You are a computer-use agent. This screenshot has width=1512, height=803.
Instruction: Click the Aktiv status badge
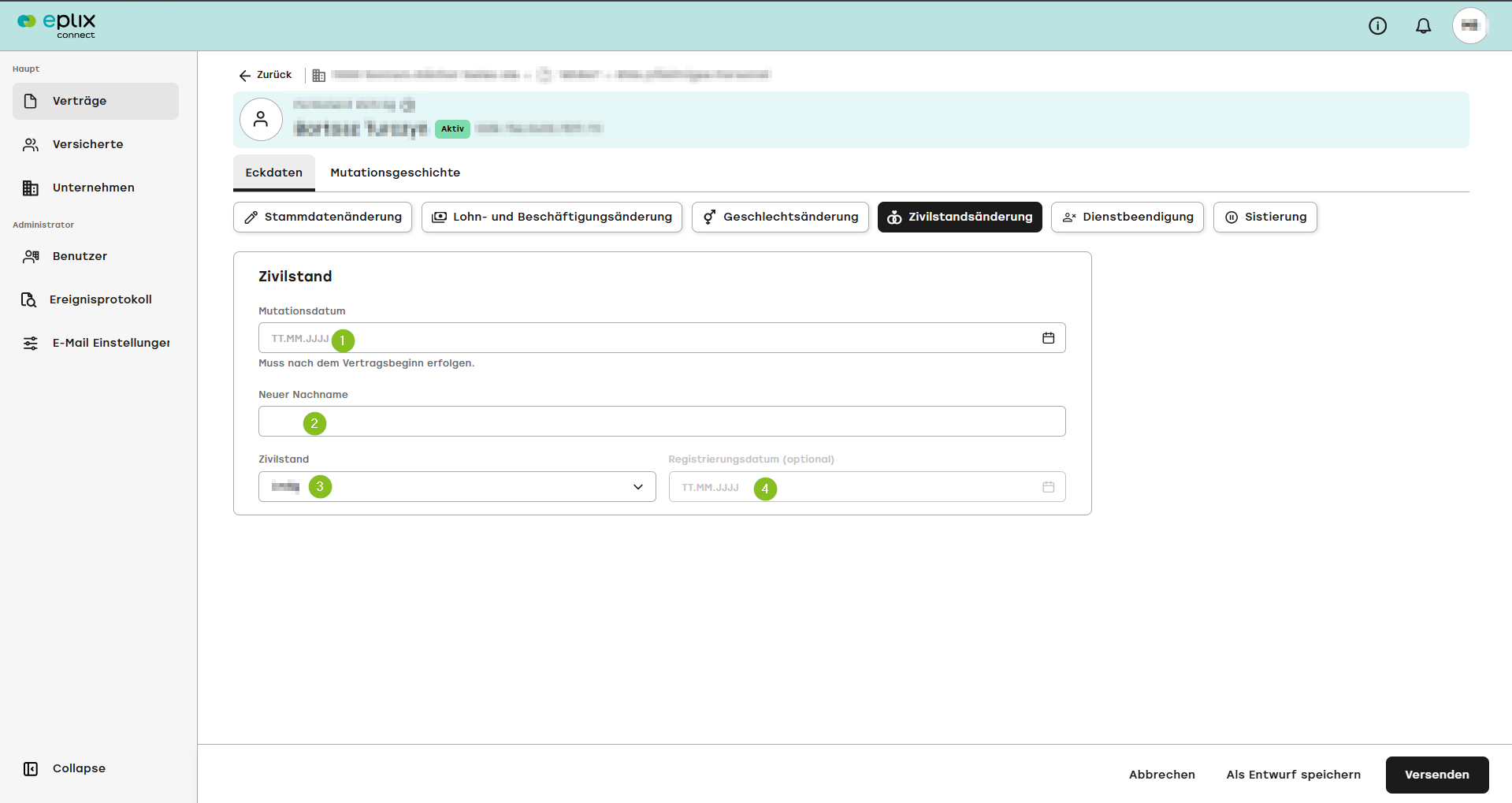click(452, 129)
